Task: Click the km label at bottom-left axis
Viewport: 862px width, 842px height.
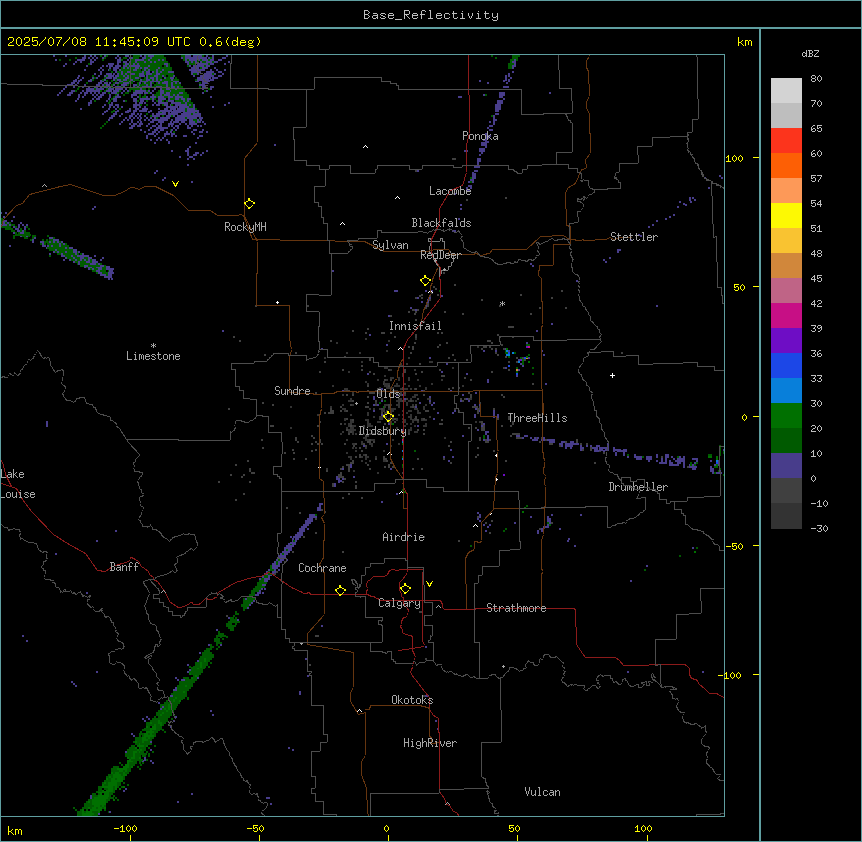Action: tap(15, 830)
